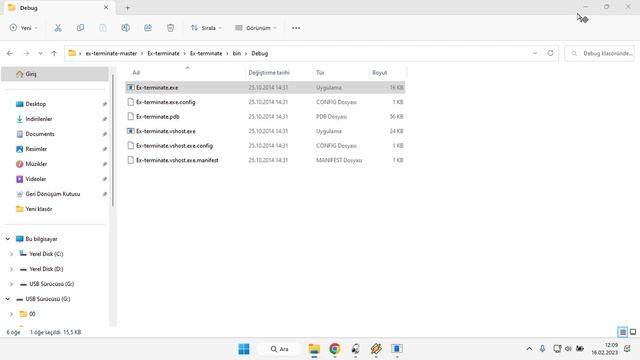Expand the first USB Sürücüsü (G:) node

(11, 284)
